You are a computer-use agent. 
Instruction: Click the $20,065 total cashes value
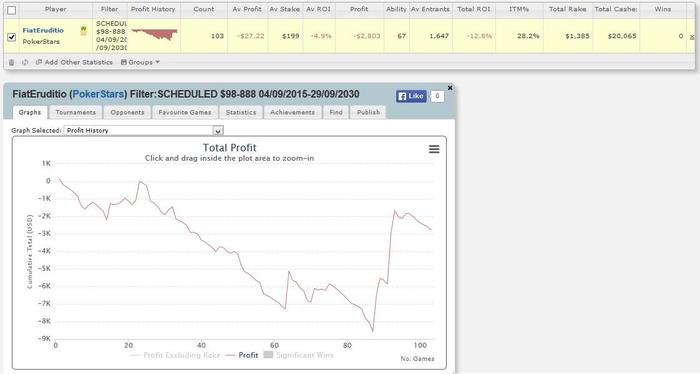(622, 36)
